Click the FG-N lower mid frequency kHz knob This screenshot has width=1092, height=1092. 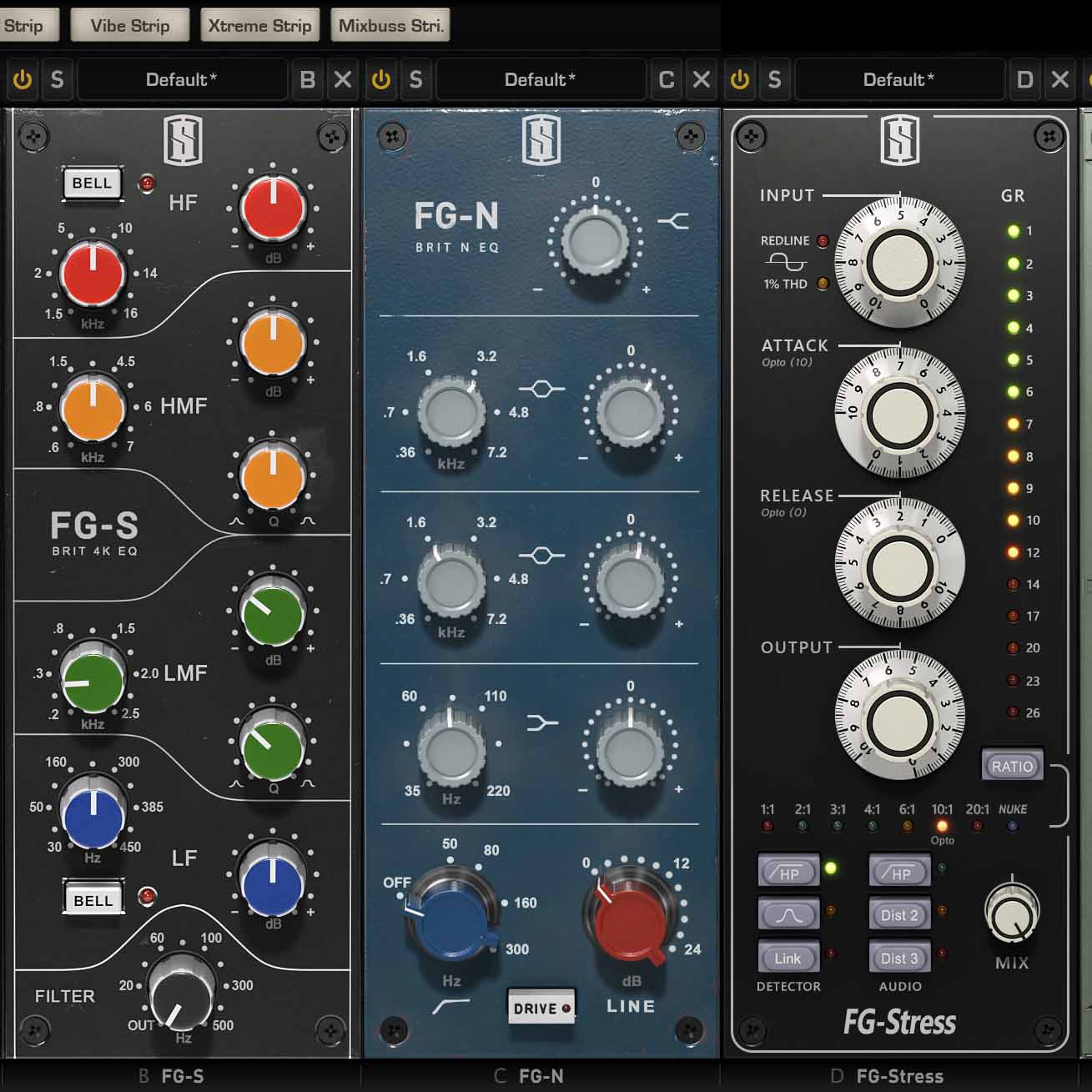click(x=451, y=581)
